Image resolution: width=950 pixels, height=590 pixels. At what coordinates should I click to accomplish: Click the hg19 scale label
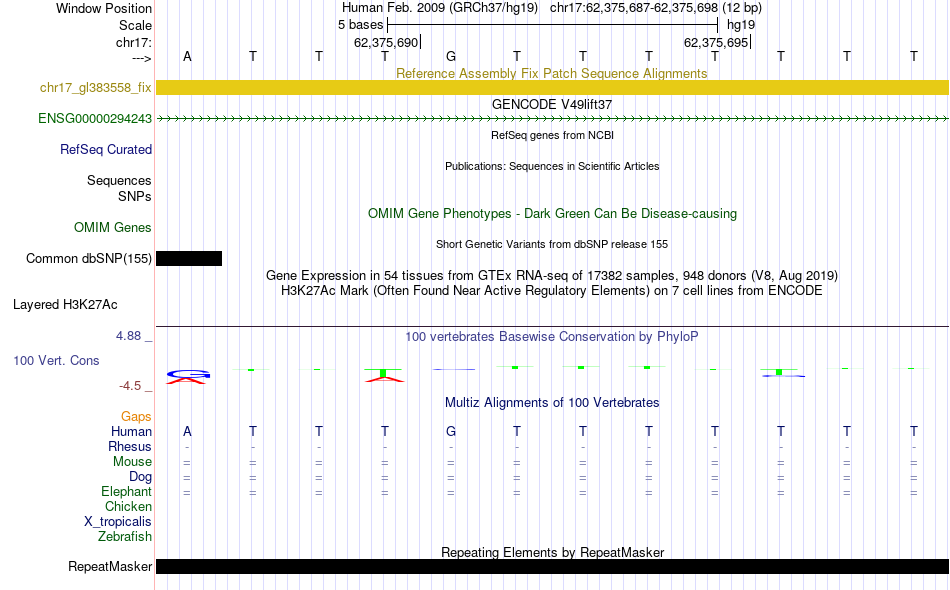(741, 25)
